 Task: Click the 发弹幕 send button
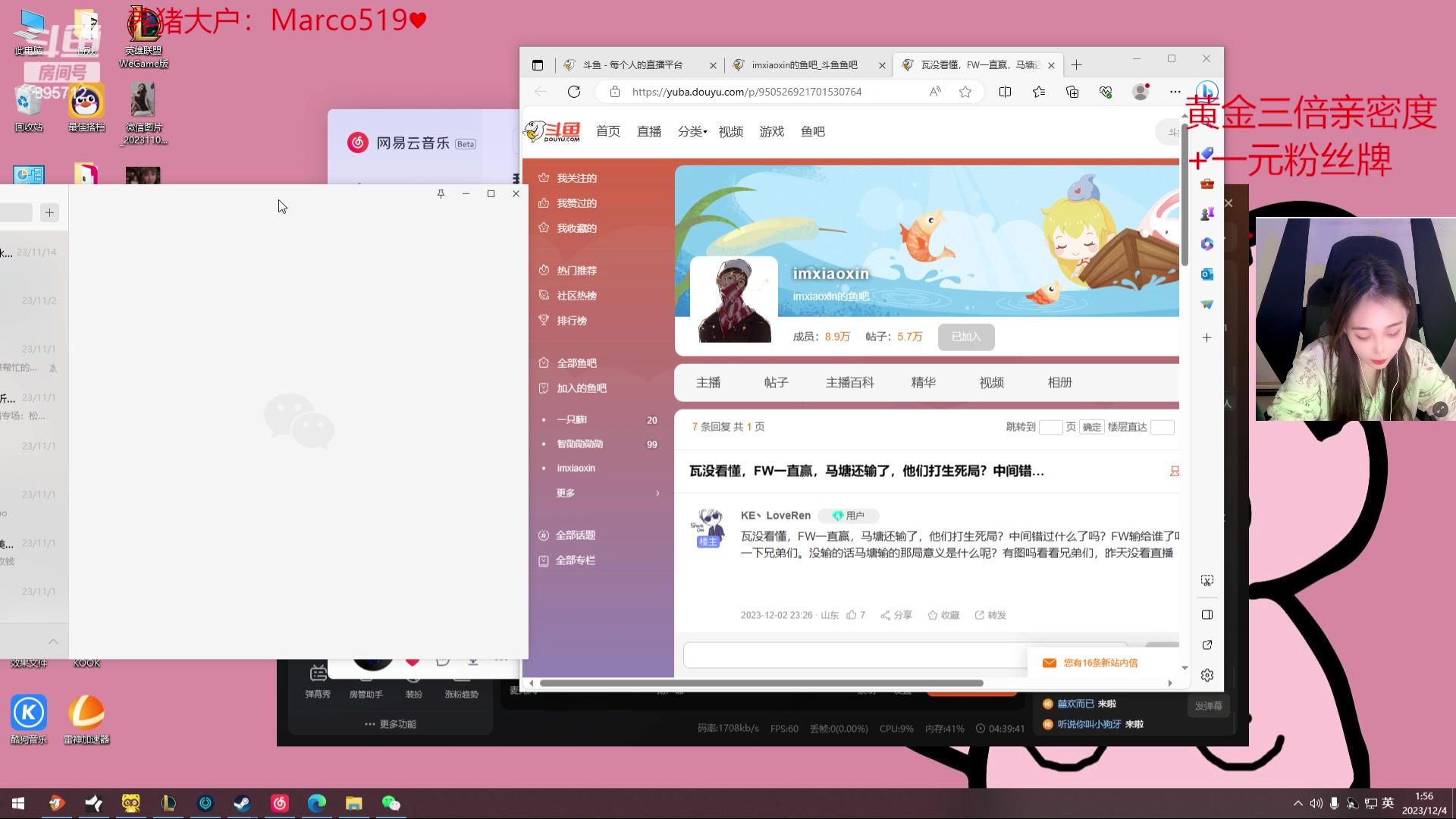(1209, 705)
